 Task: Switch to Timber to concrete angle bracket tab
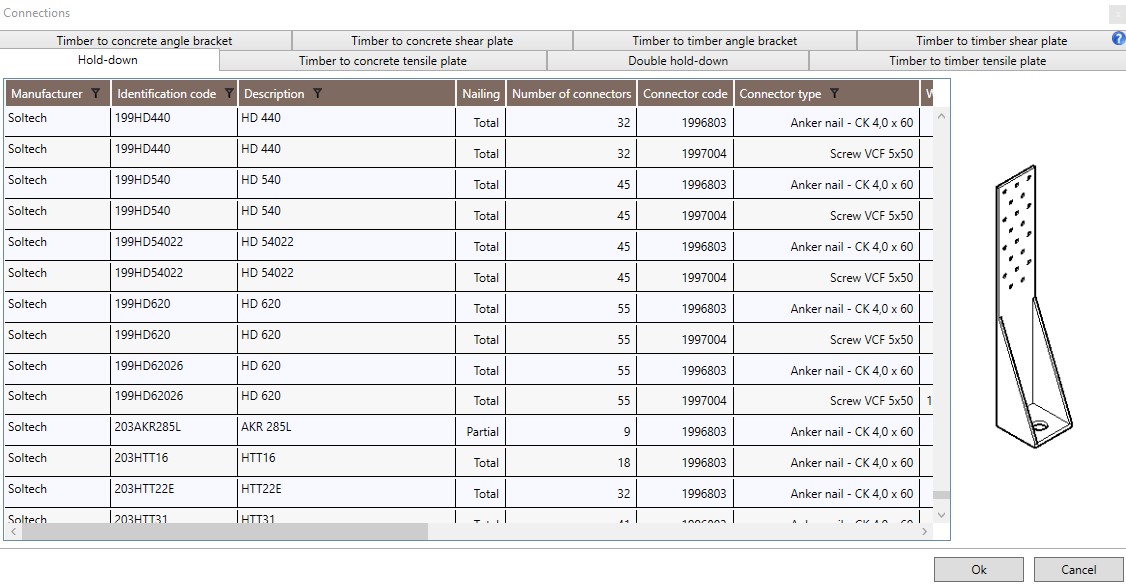click(x=145, y=41)
